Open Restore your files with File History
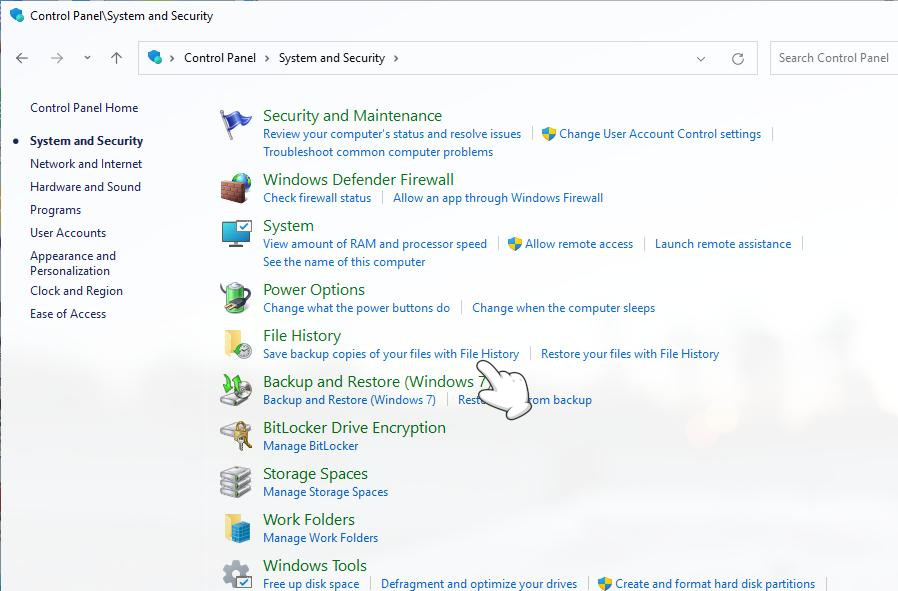The width and height of the screenshot is (898, 591). (629, 354)
